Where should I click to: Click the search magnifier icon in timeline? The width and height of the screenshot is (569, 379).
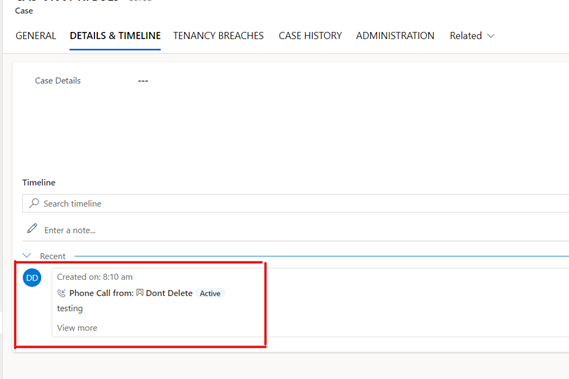tap(34, 203)
